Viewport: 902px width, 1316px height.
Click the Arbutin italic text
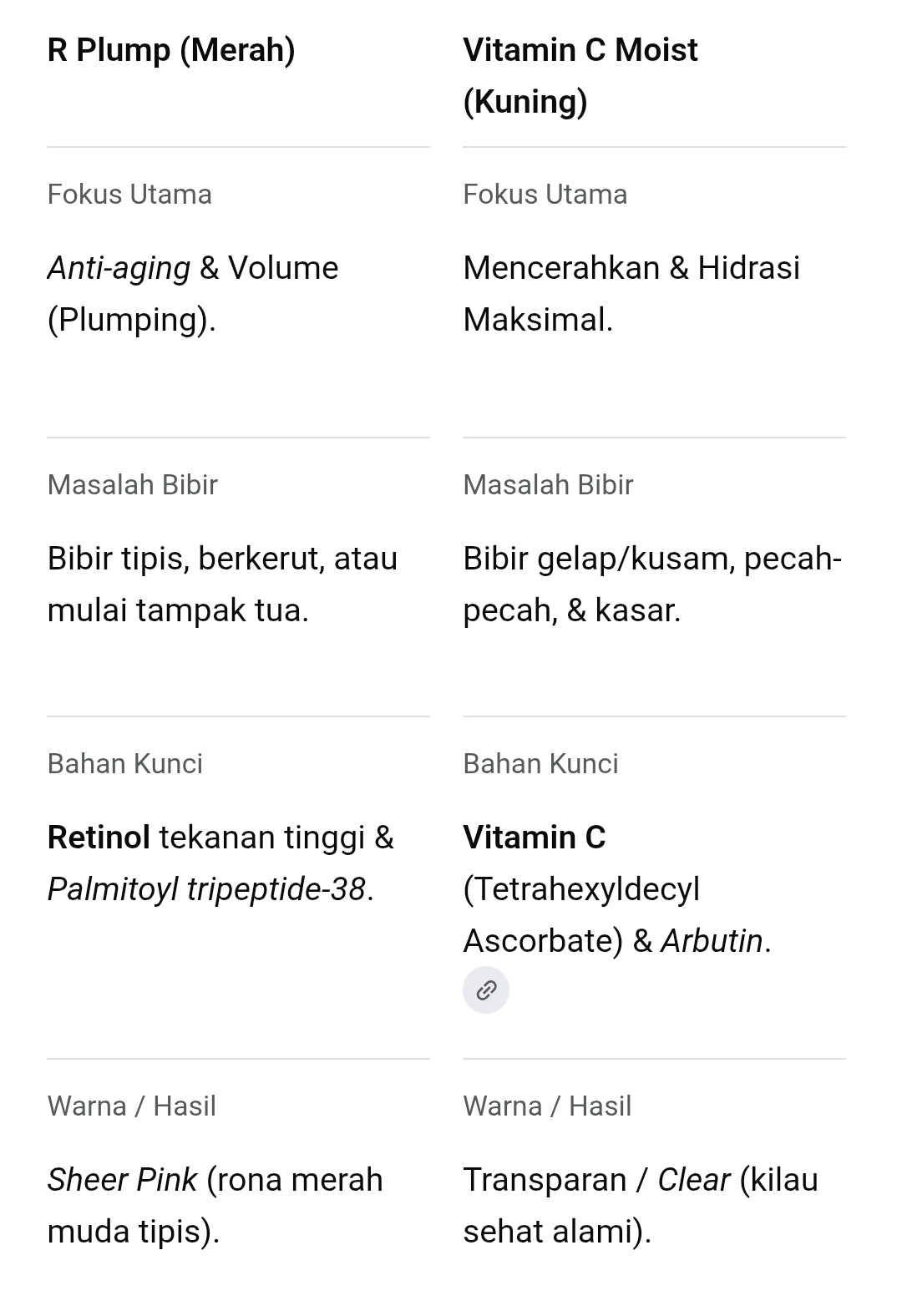pos(712,941)
